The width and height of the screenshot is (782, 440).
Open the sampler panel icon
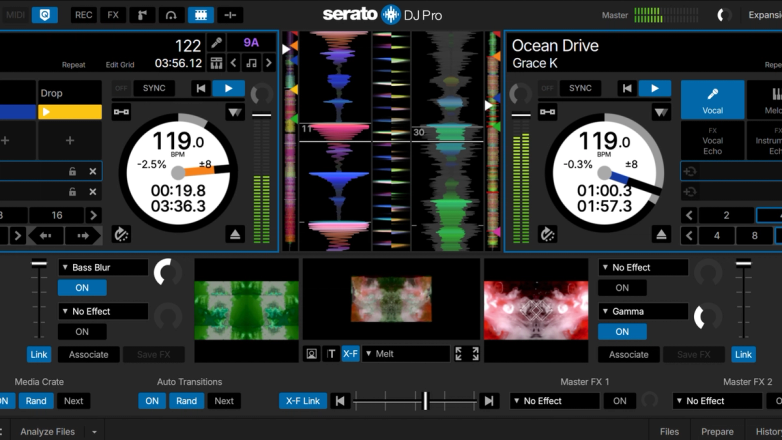[x=142, y=15]
